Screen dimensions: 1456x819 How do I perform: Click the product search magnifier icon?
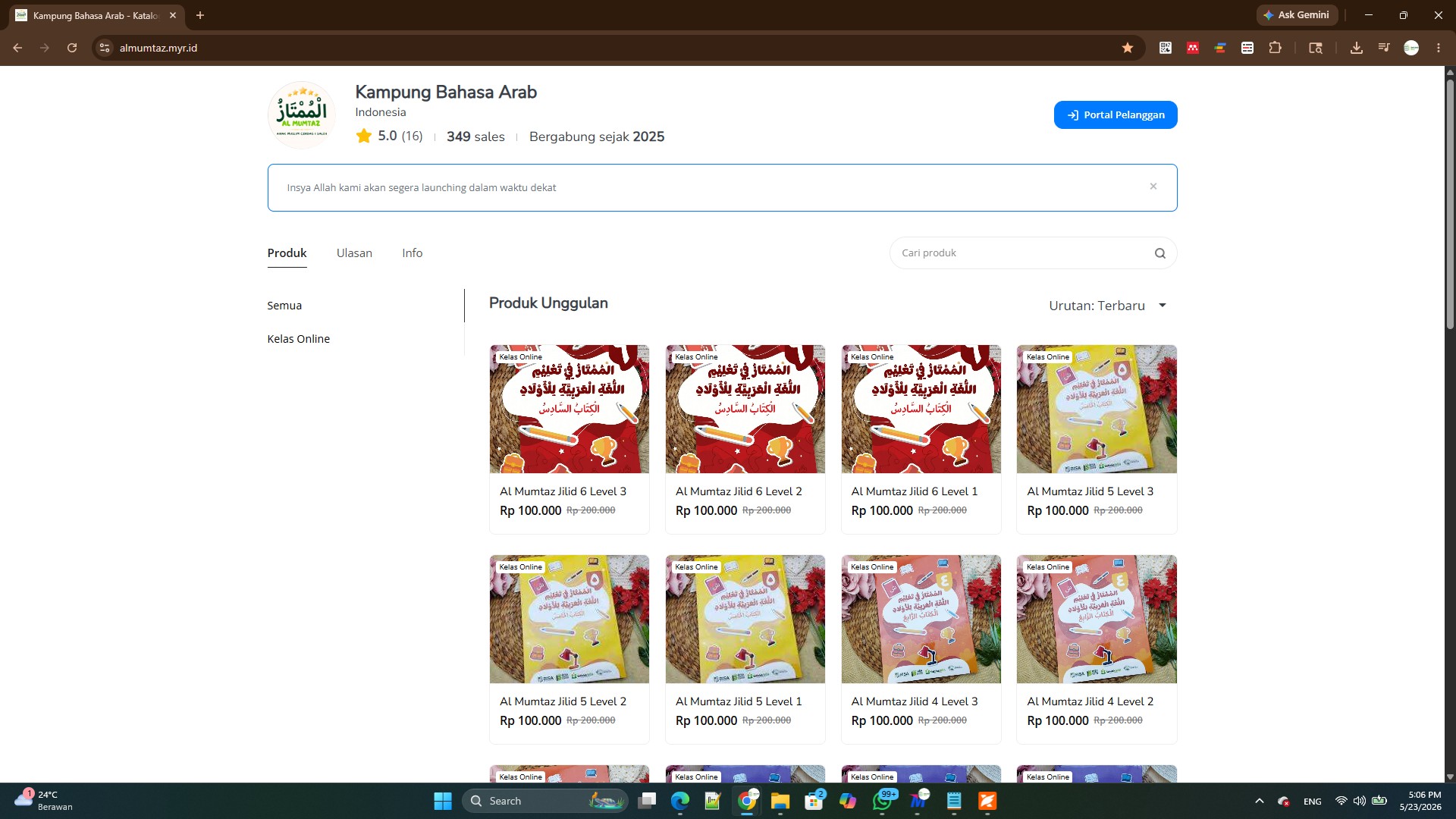click(1160, 253)
